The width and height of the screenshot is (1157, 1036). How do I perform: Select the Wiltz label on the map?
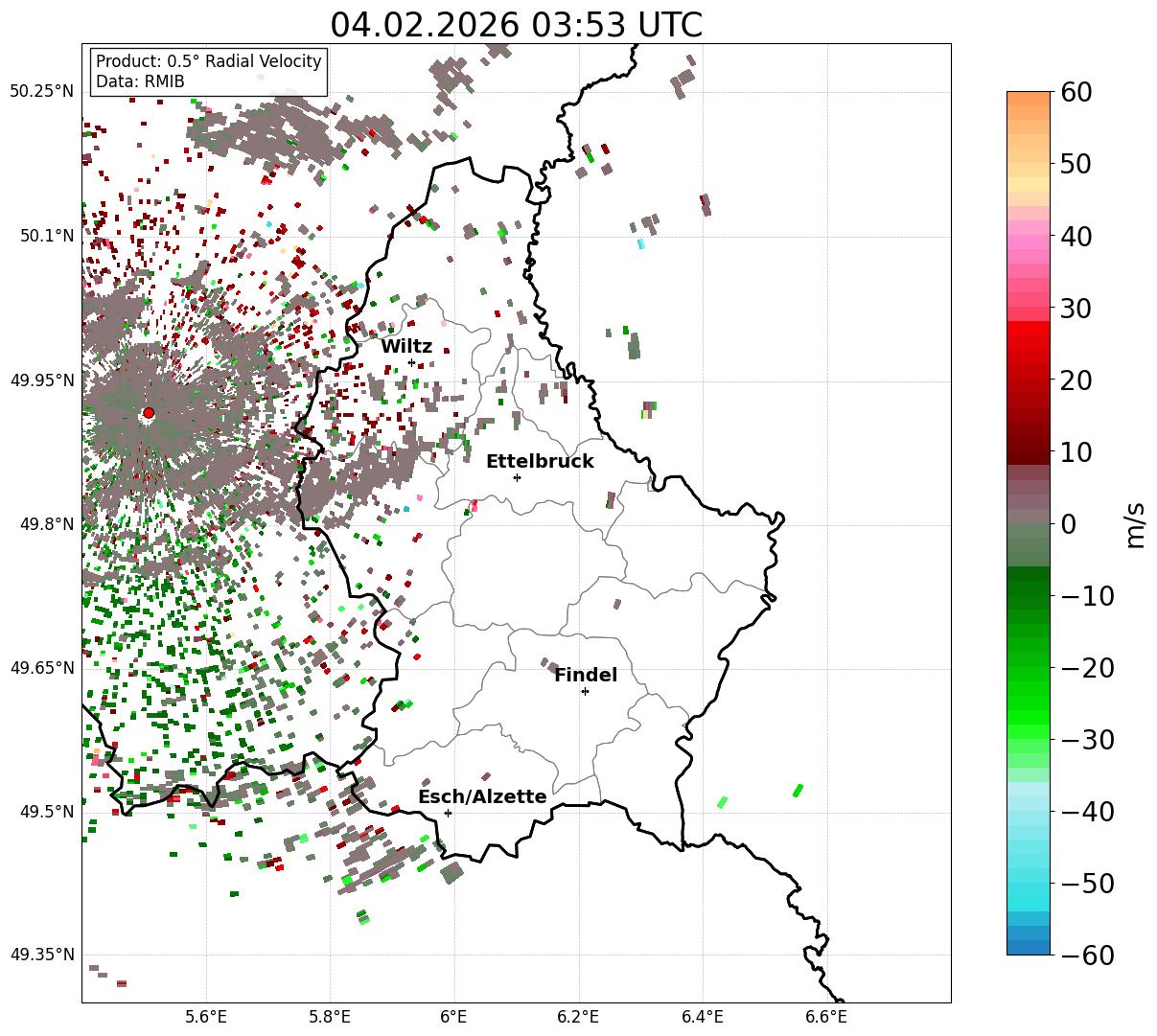tap(406, 346)
